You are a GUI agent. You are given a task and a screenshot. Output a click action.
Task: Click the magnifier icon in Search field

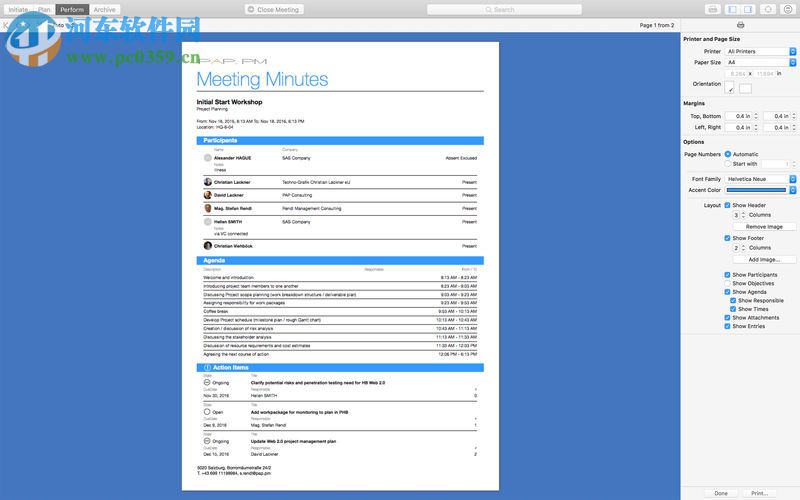pos(488,10)
